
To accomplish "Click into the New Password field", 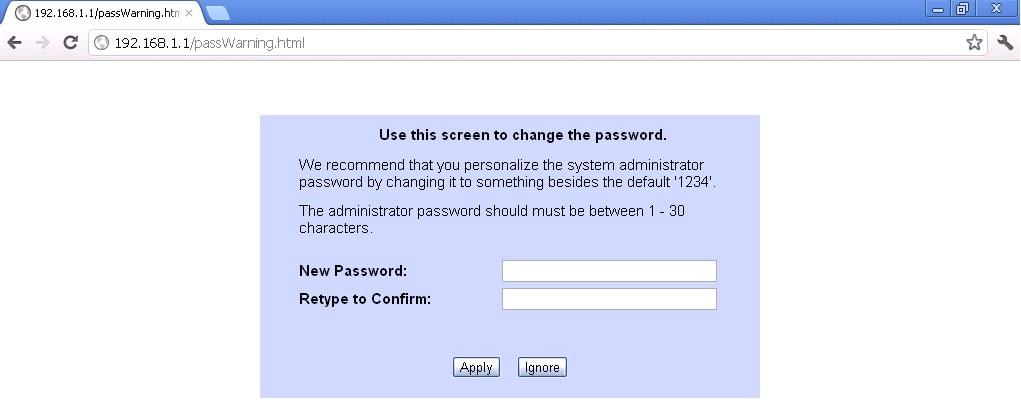I will [609, 271].
